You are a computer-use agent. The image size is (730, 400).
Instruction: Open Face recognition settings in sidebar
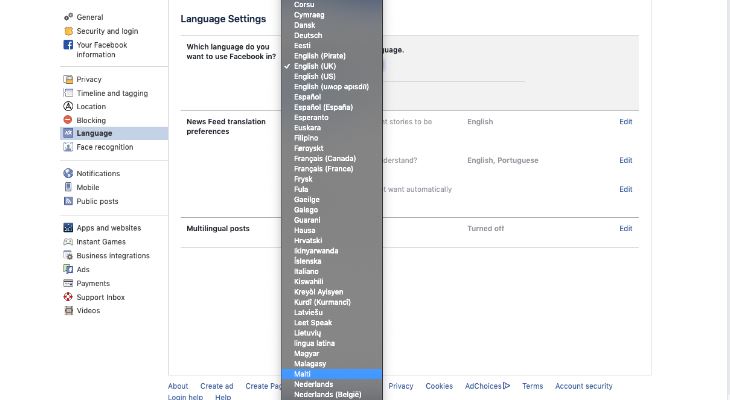pyautogui.click(x=104, y=147)
